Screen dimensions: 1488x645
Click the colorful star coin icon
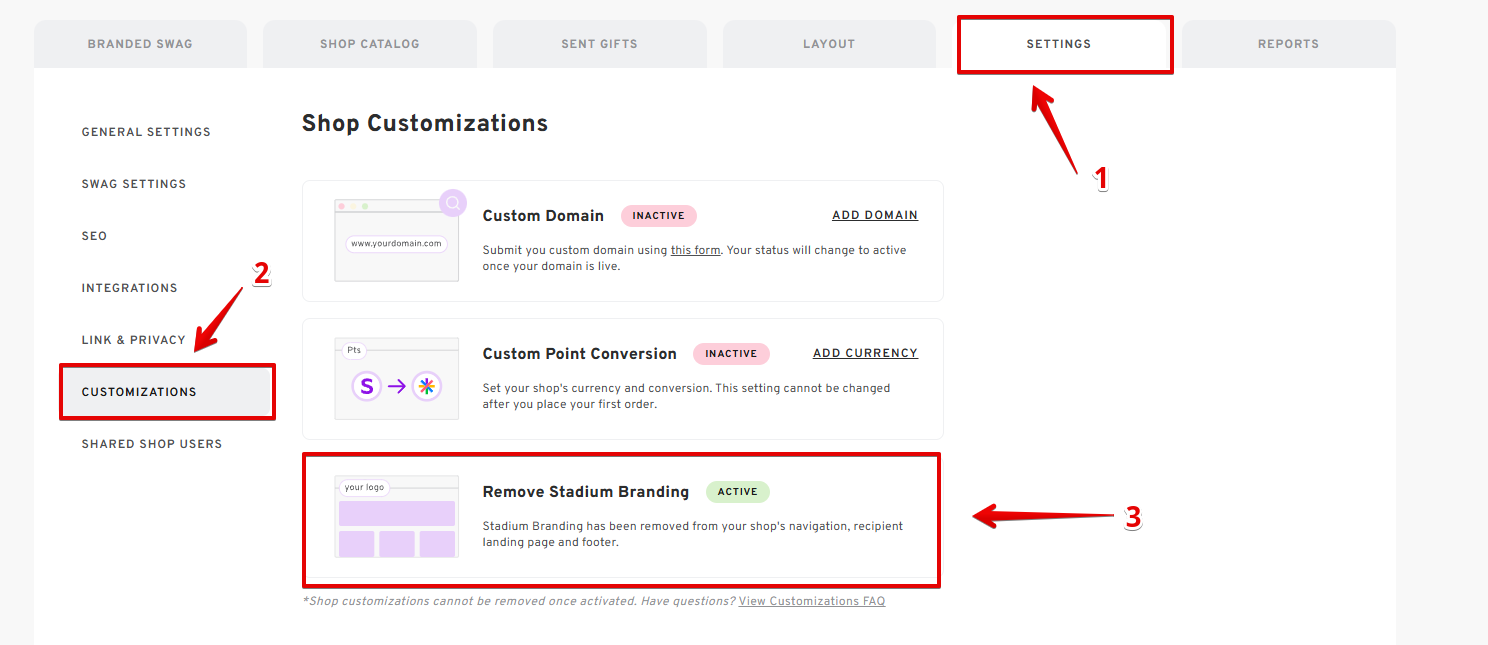pyautogui.click(x=427, y=386)
